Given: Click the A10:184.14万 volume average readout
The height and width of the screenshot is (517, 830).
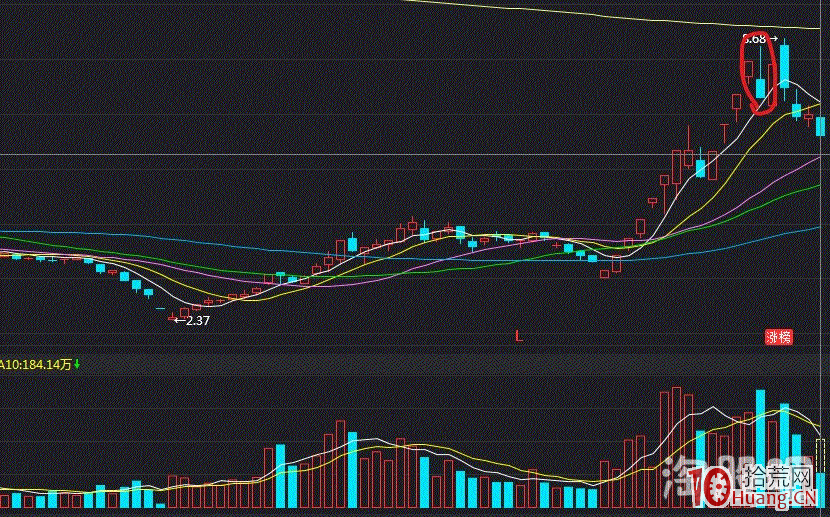Looking at the screenshot, I should click(35, 364).
